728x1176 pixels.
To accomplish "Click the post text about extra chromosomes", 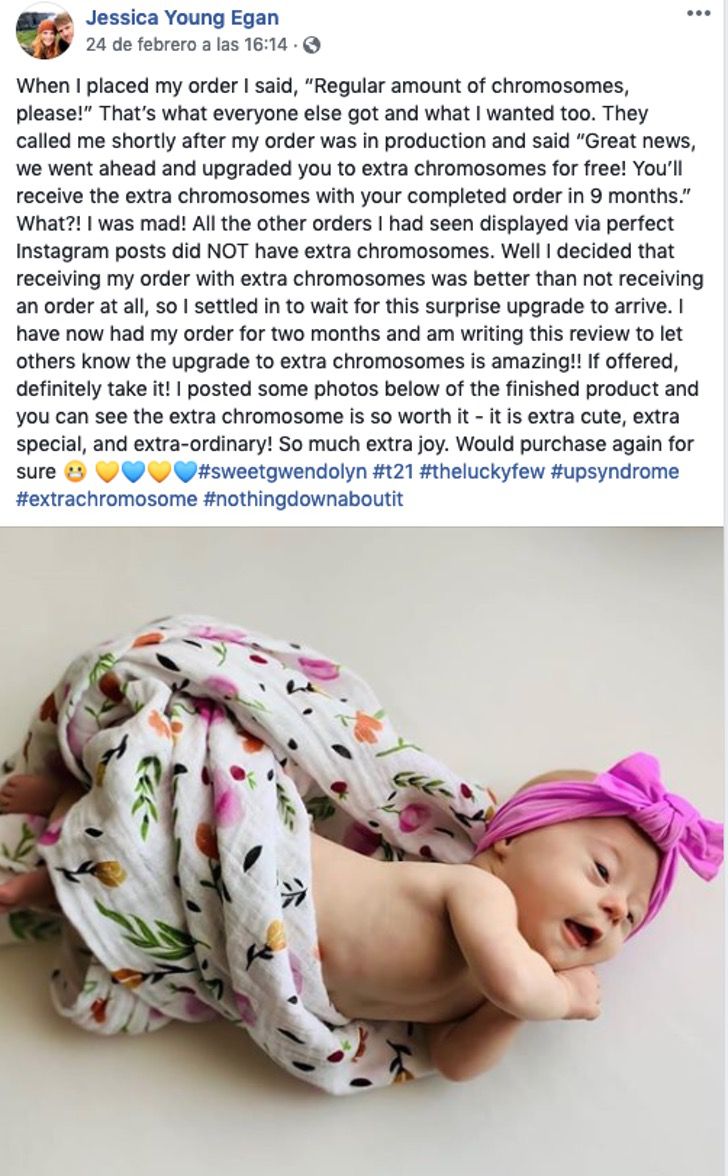I will coord(360,278).
